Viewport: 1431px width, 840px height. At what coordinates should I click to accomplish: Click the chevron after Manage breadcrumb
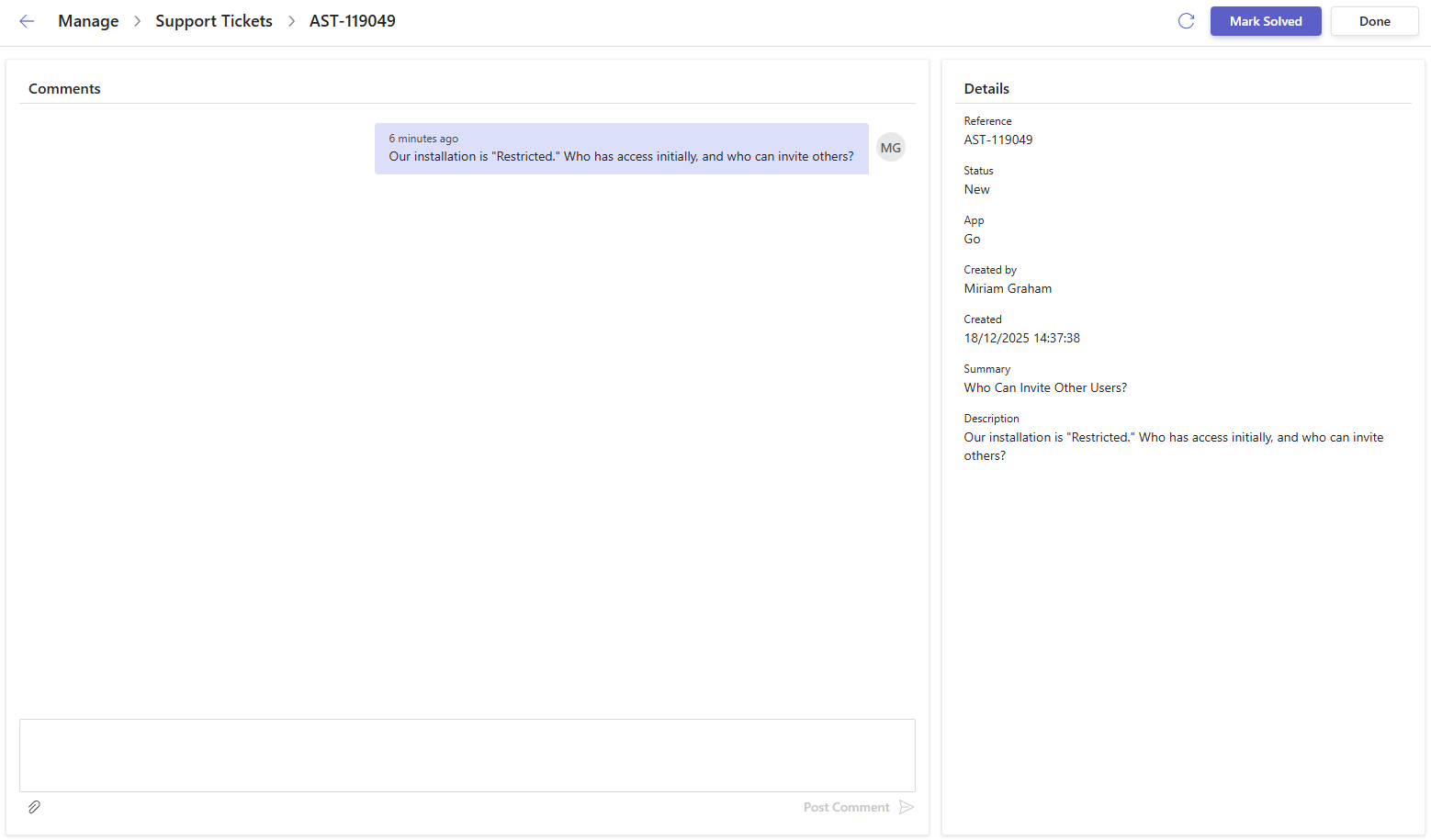[137, 21]
